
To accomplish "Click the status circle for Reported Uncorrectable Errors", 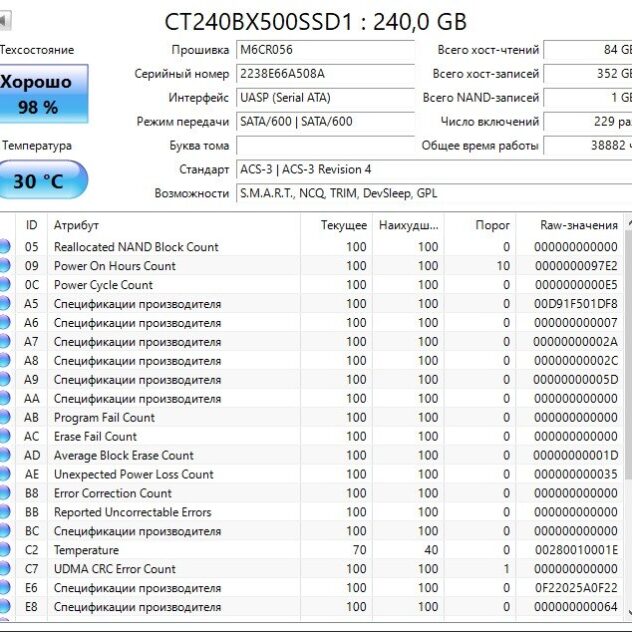I will click(x=4, y=511).
